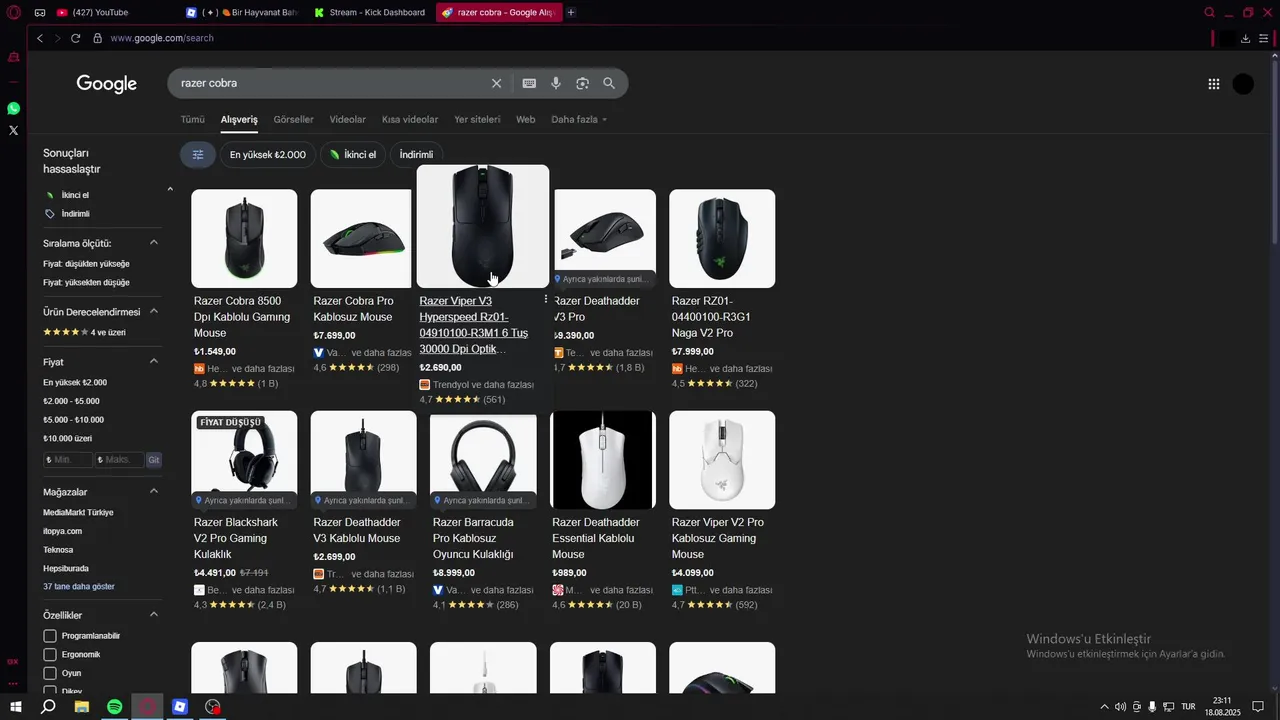Reload the current page

(x=75, y=38)
